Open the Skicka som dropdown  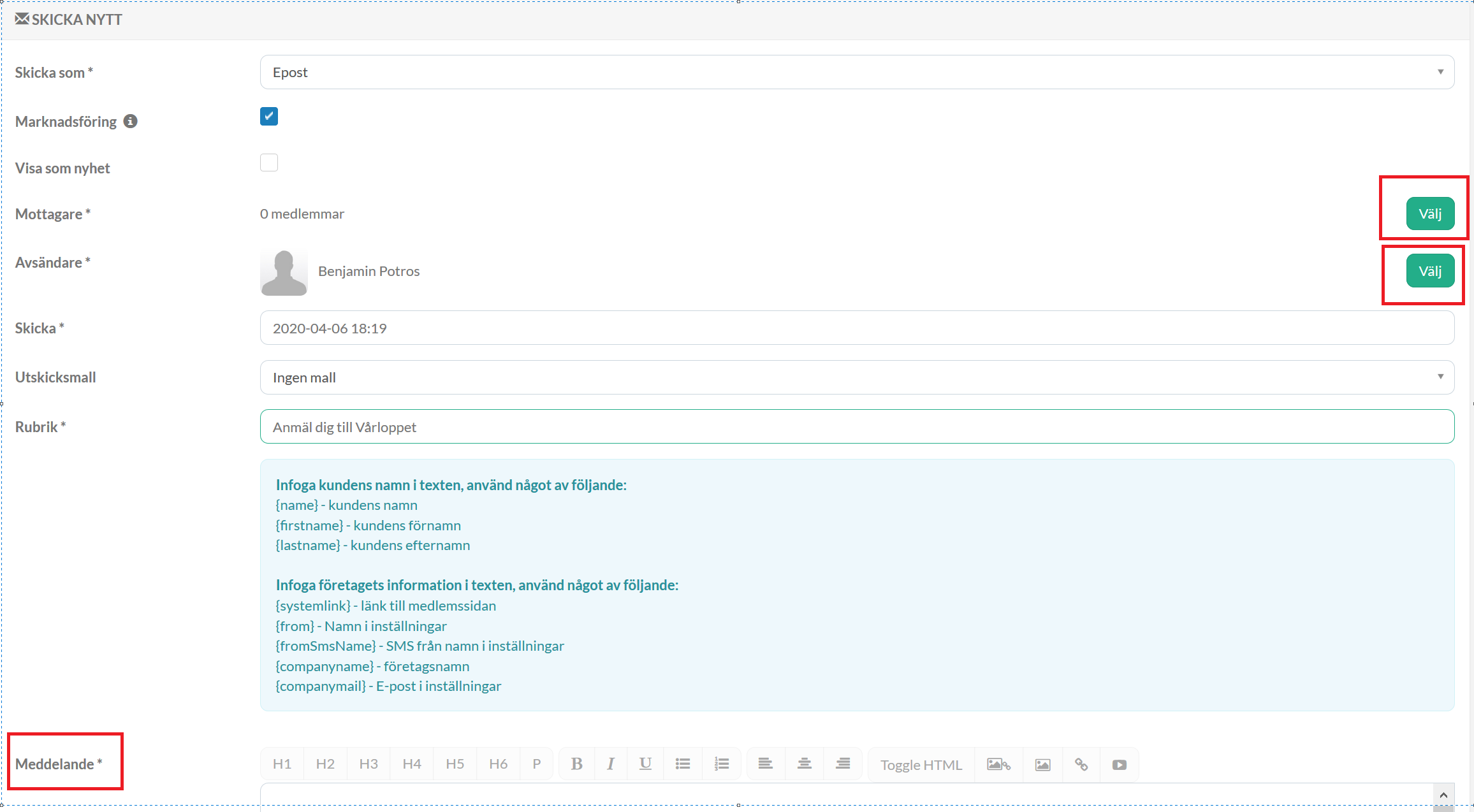point(857,72)
